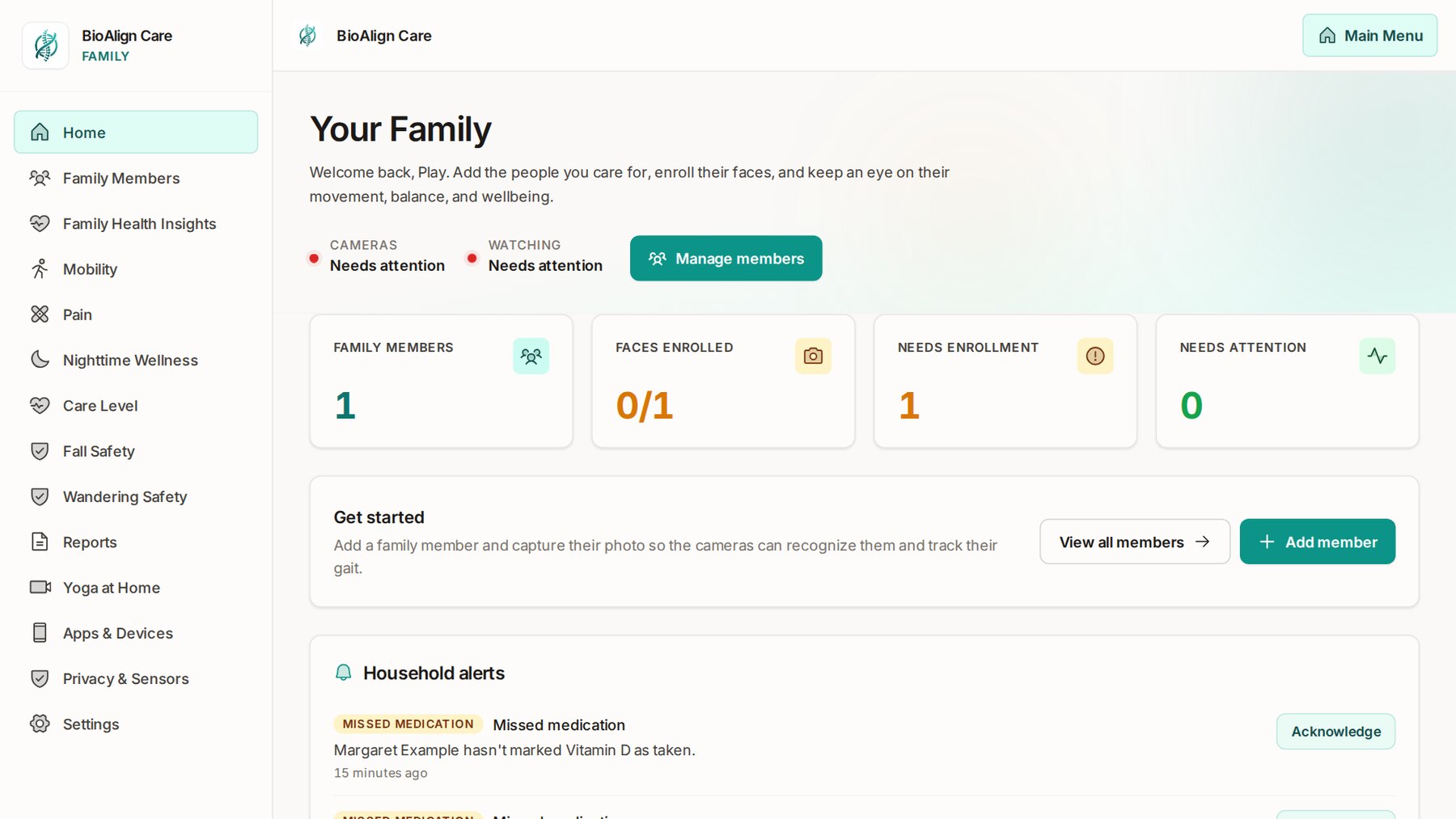Click the Main Menu button
Image resolution: width=1456 pixels, height=819 pixels.
point(1369,36)
